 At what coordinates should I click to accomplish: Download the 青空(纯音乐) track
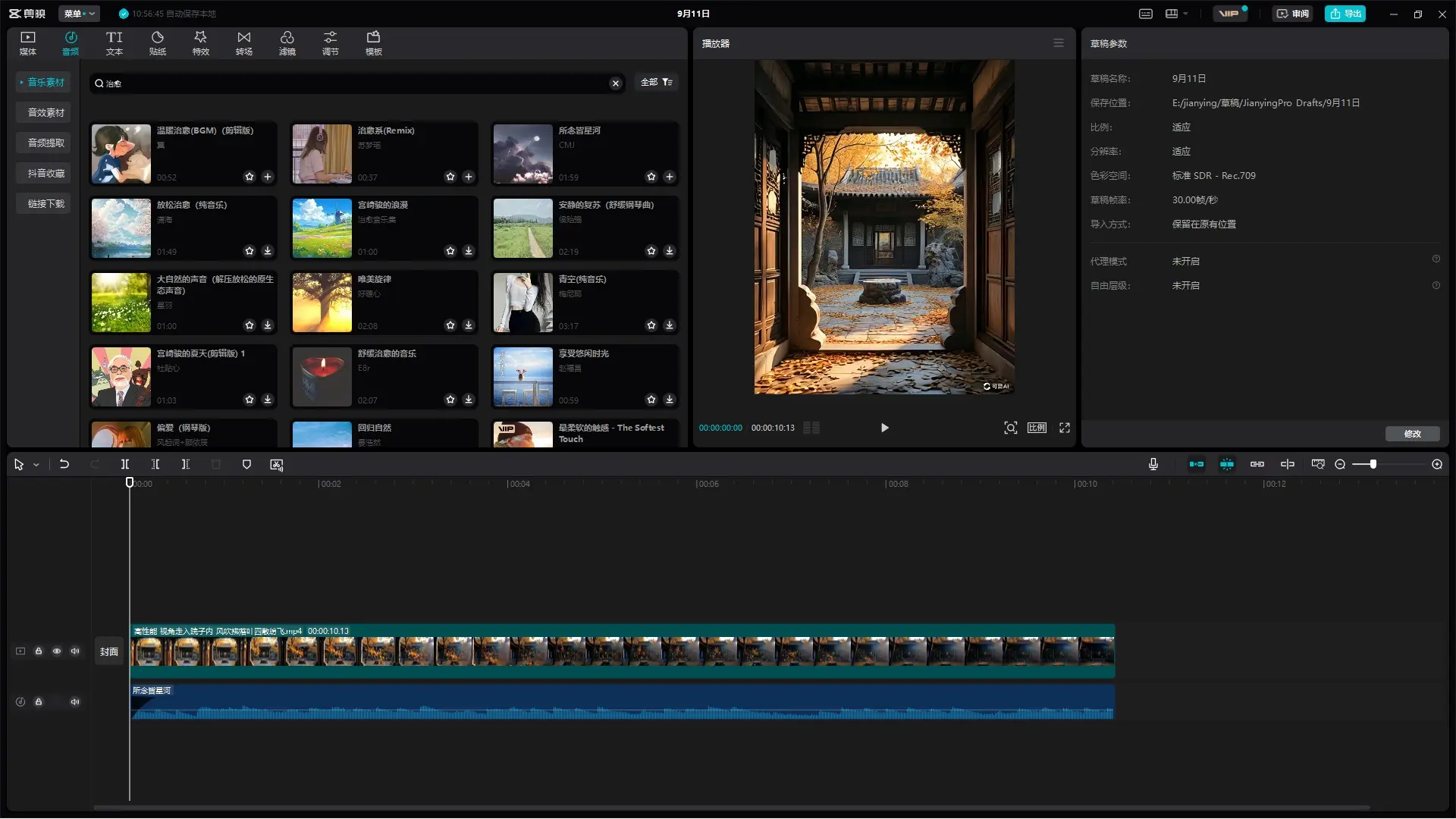tap(670, 325)
